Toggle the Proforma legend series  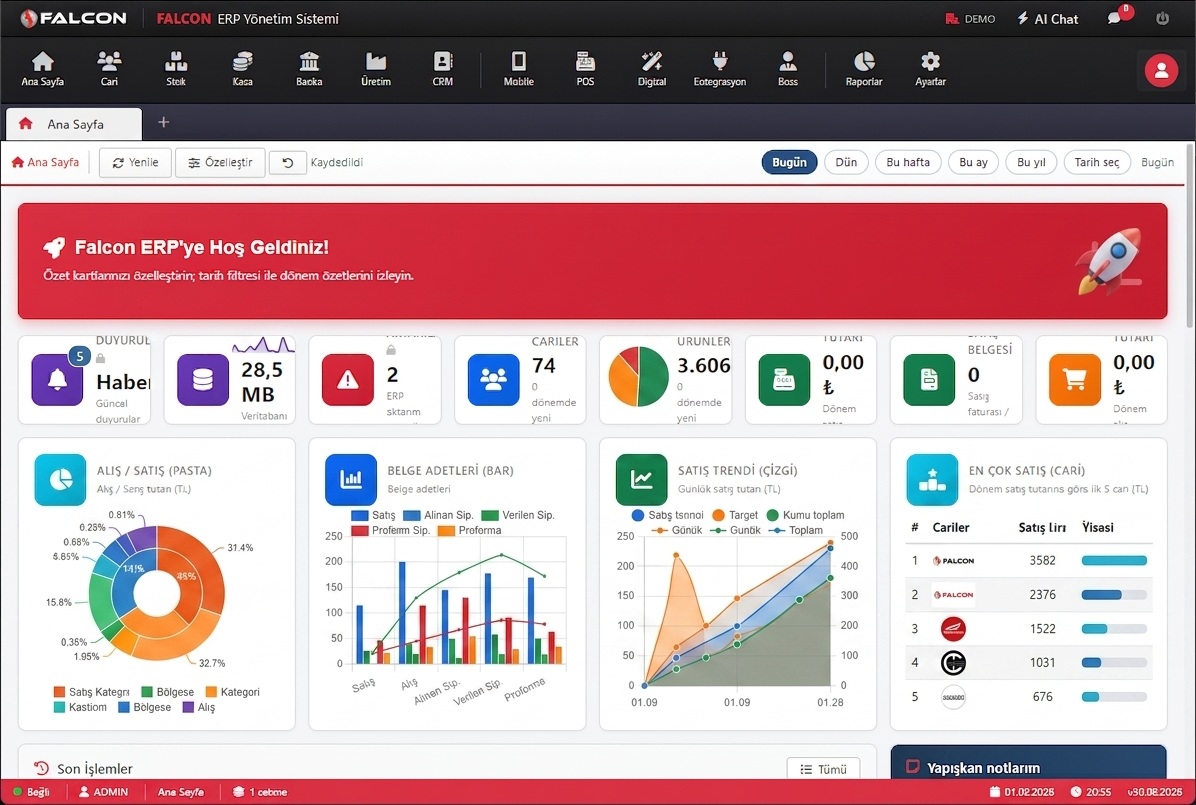point(470,530)
